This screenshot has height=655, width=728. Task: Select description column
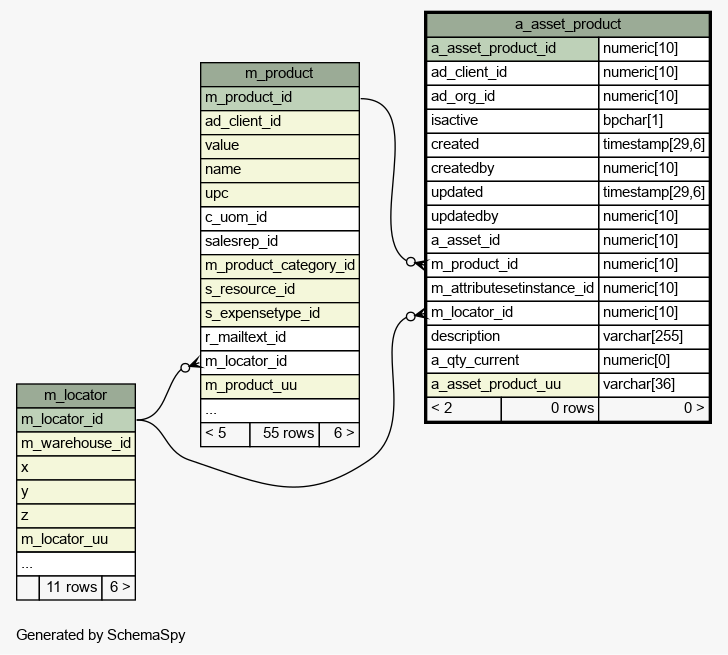[x=512, y=337]
